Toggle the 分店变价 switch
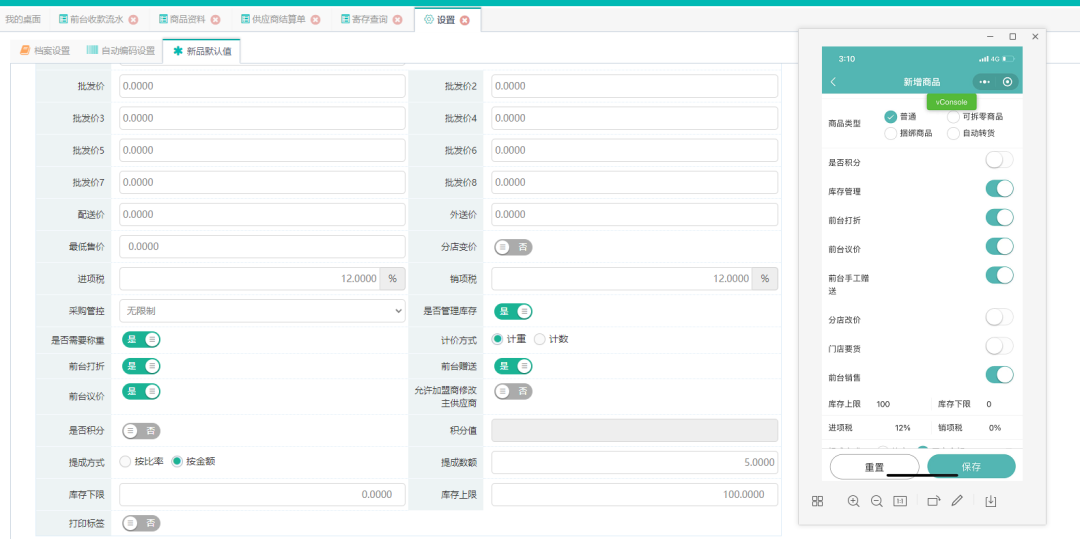Viewport: 1080px width, 539px height. click(x=513, y=247)
